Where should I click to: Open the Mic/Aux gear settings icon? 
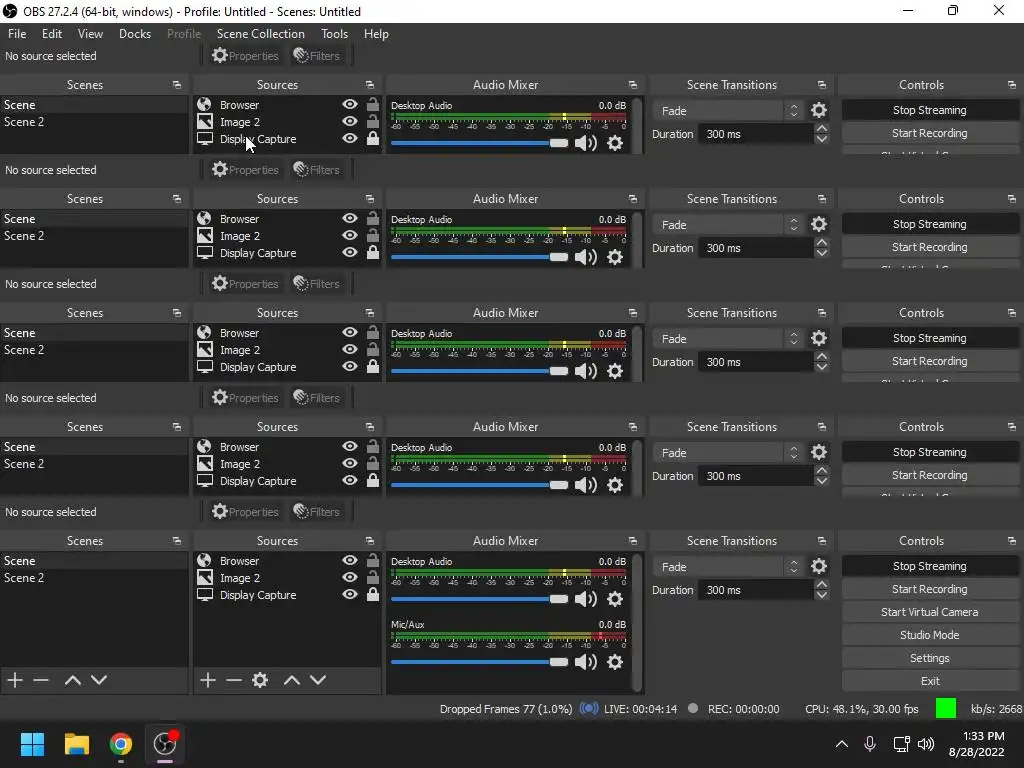(615, 662)
